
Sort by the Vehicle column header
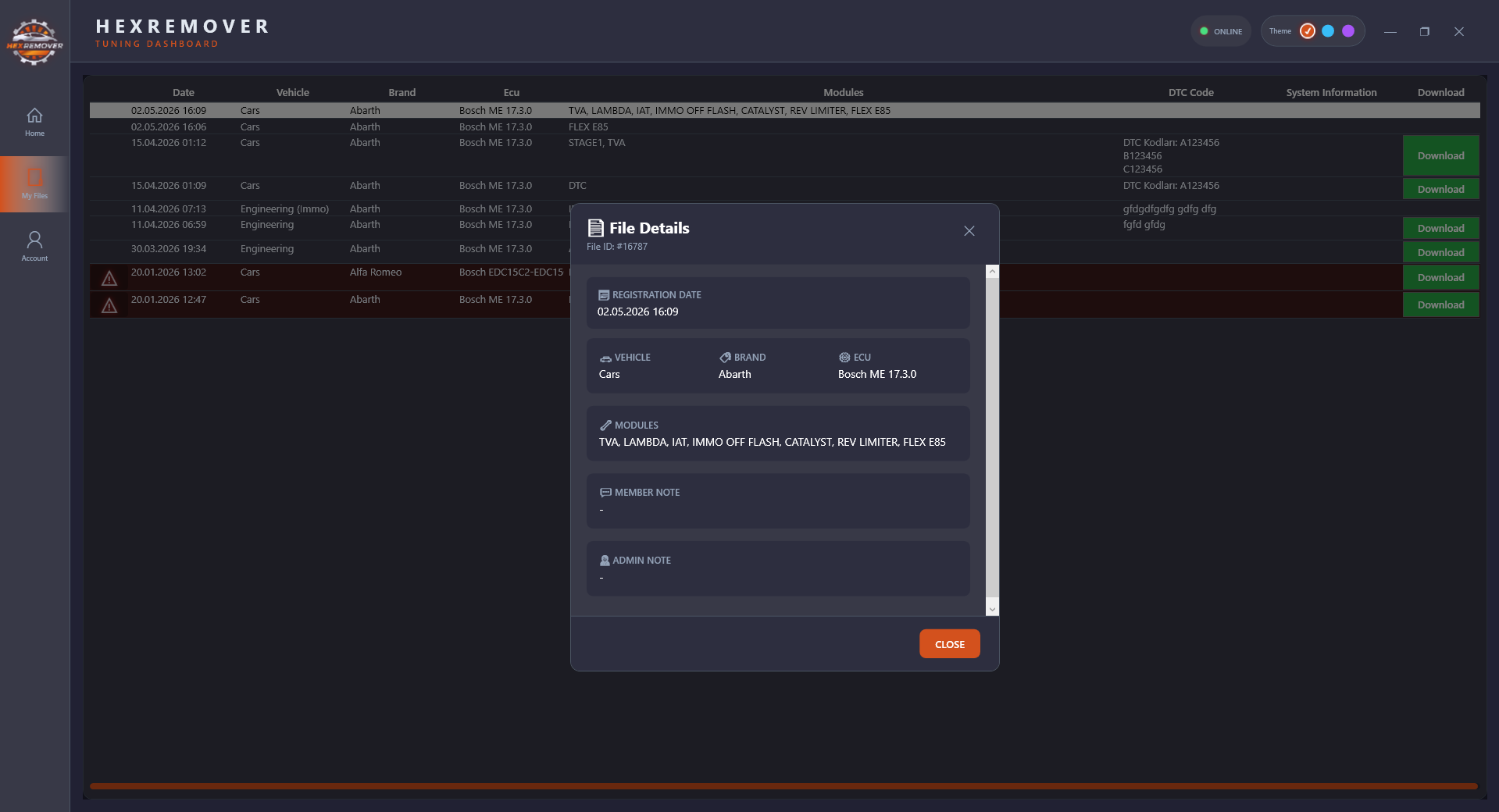[x=293, y=92]
